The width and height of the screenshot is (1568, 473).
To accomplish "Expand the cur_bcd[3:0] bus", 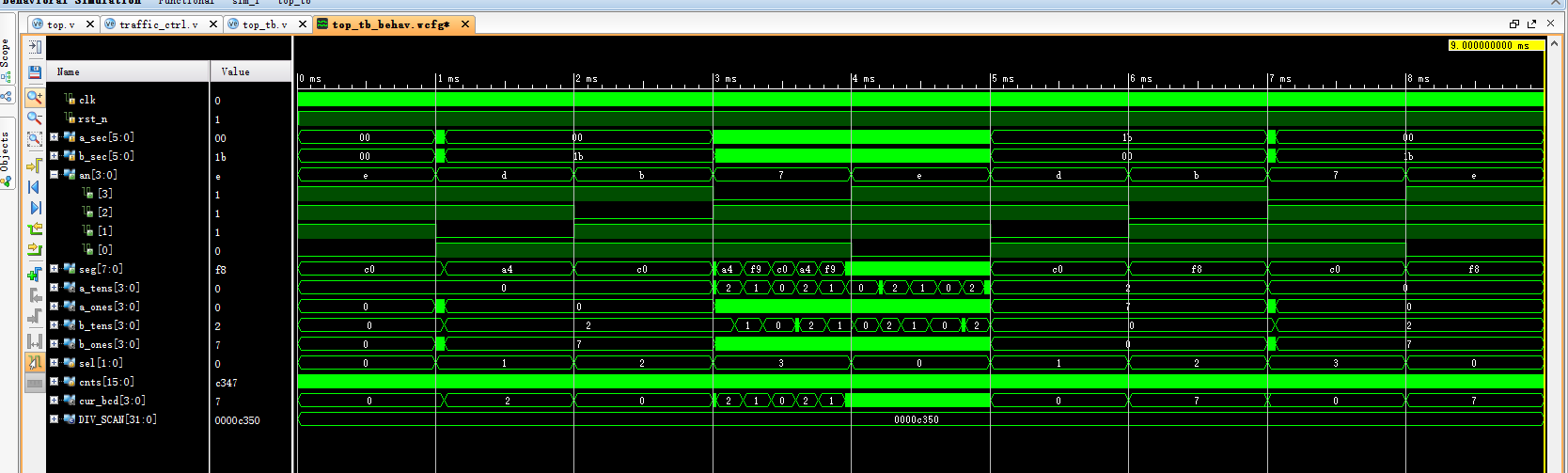I will (x=54, y=401).
